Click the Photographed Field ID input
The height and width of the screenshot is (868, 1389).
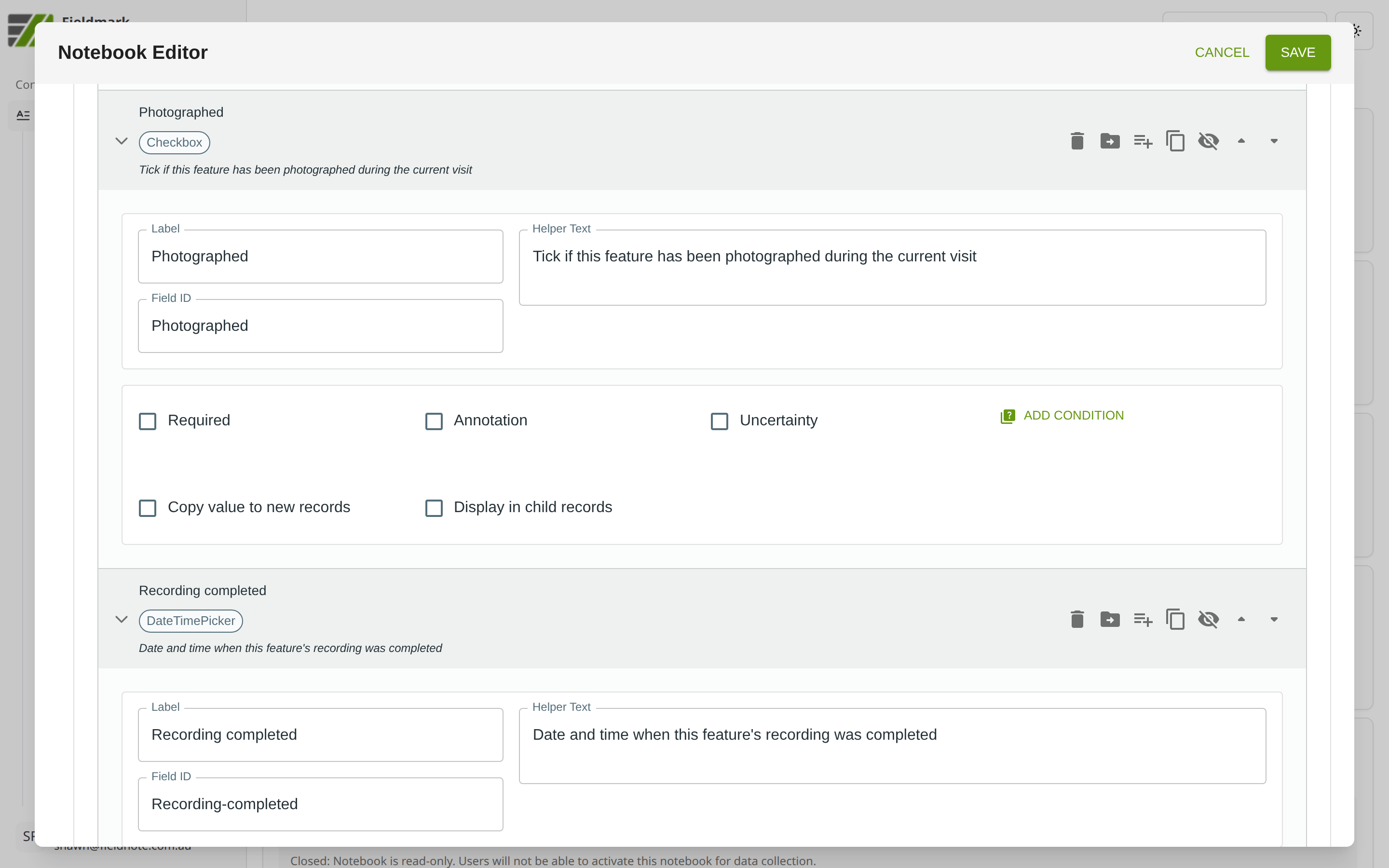pos(320,326)
